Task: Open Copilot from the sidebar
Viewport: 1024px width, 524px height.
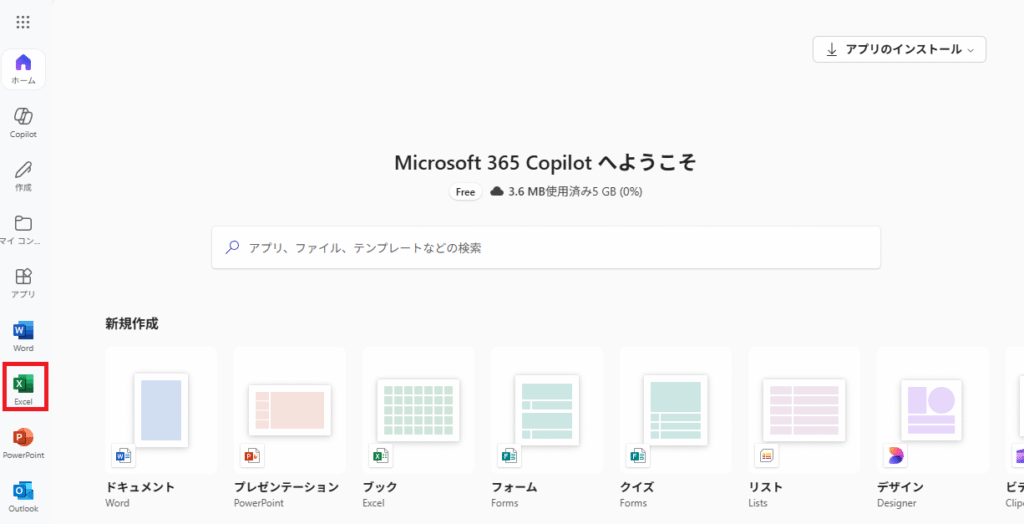Action: (24, 123)
